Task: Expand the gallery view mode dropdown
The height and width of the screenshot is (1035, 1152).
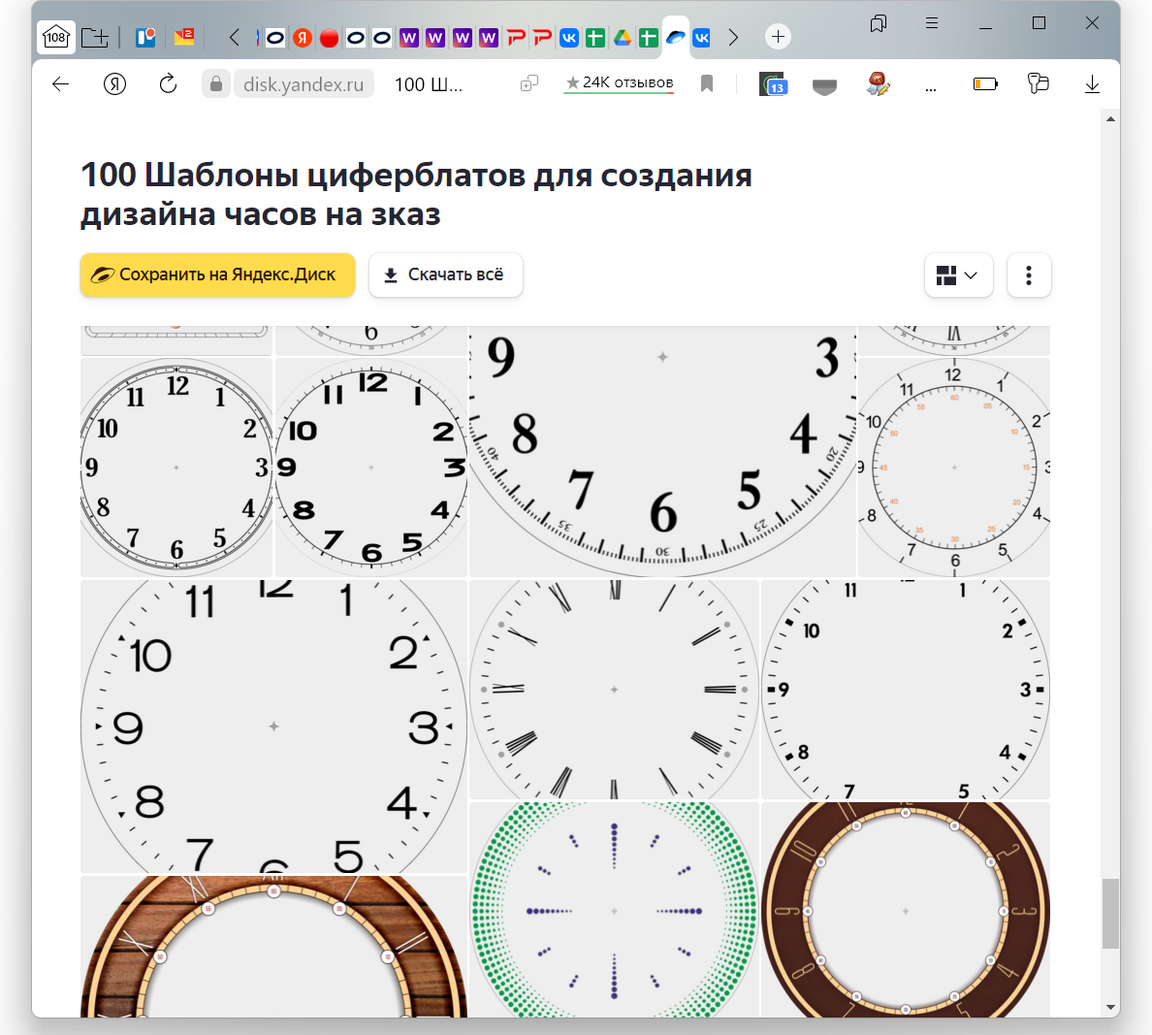Action: pyautogui.click(x=958, y=275)
